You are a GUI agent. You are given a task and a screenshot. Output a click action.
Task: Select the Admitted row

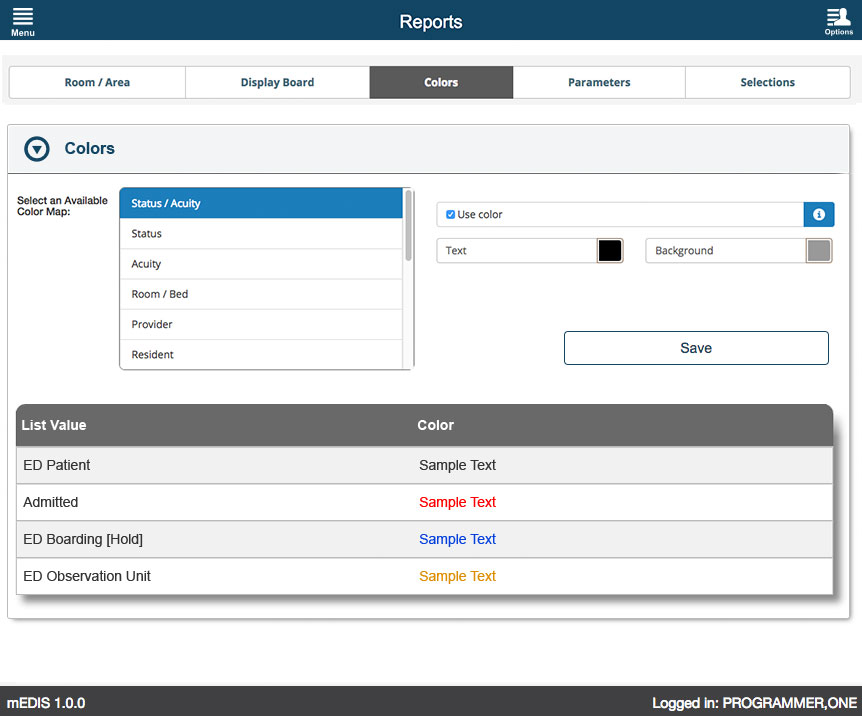pos(424,502)
